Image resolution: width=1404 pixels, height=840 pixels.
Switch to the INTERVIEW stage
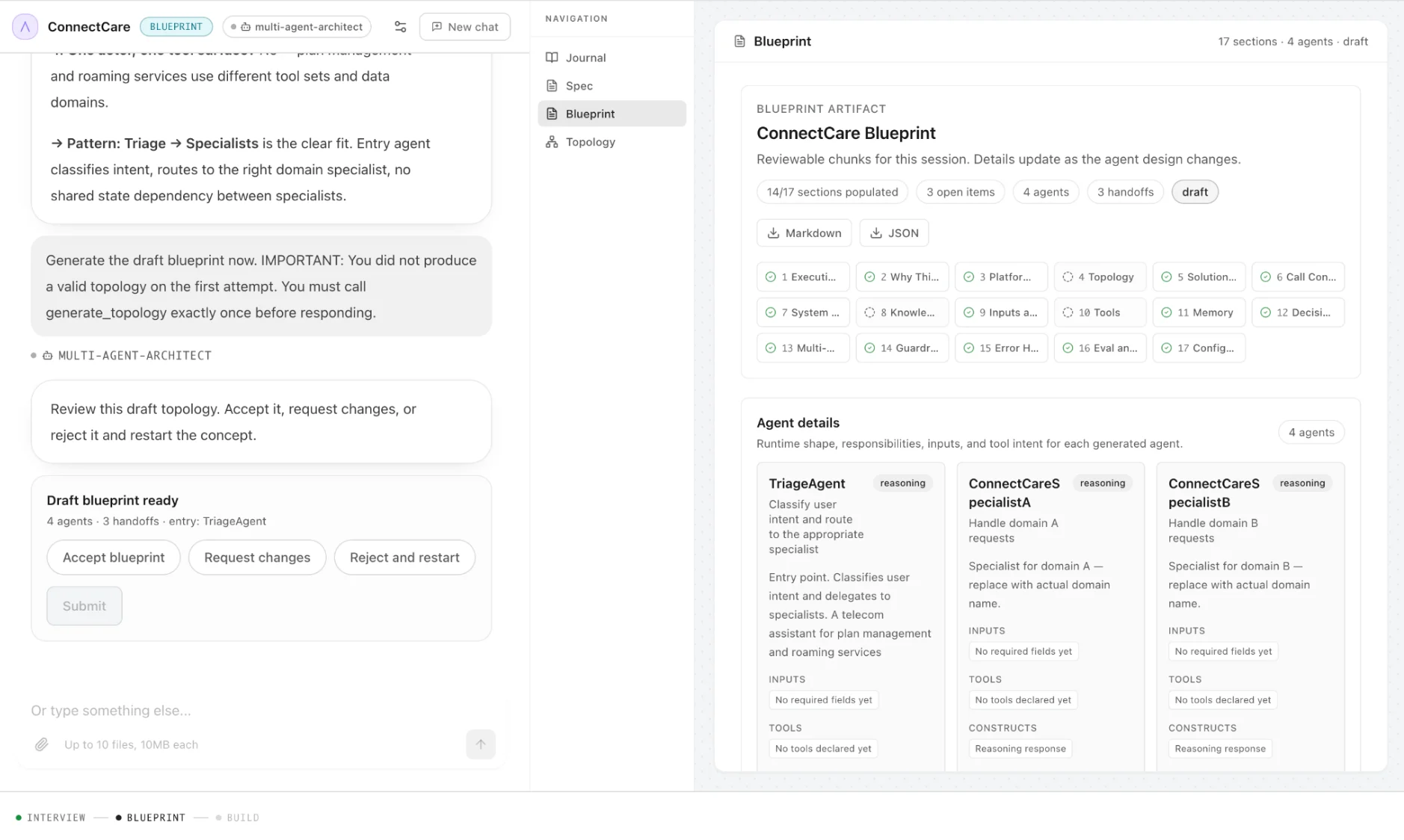[x=51, y=818]
